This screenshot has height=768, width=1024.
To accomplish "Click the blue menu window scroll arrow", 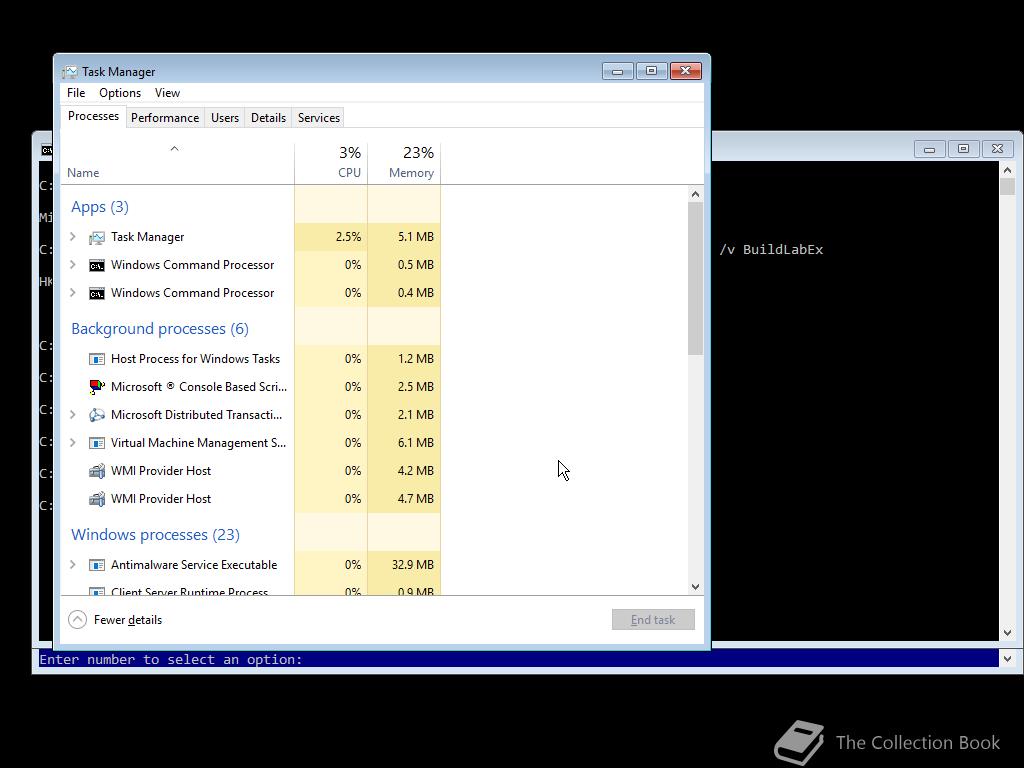I will point(1007,659).
